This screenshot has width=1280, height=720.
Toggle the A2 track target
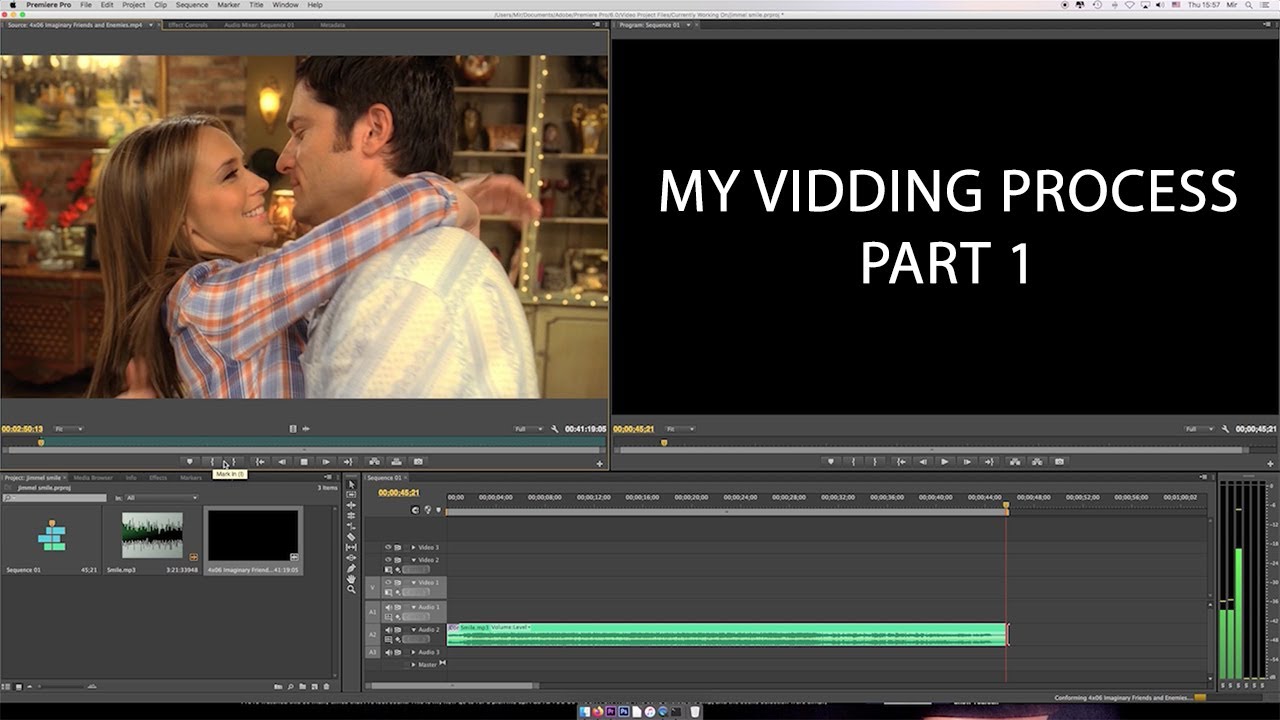(x=373, y=634)
